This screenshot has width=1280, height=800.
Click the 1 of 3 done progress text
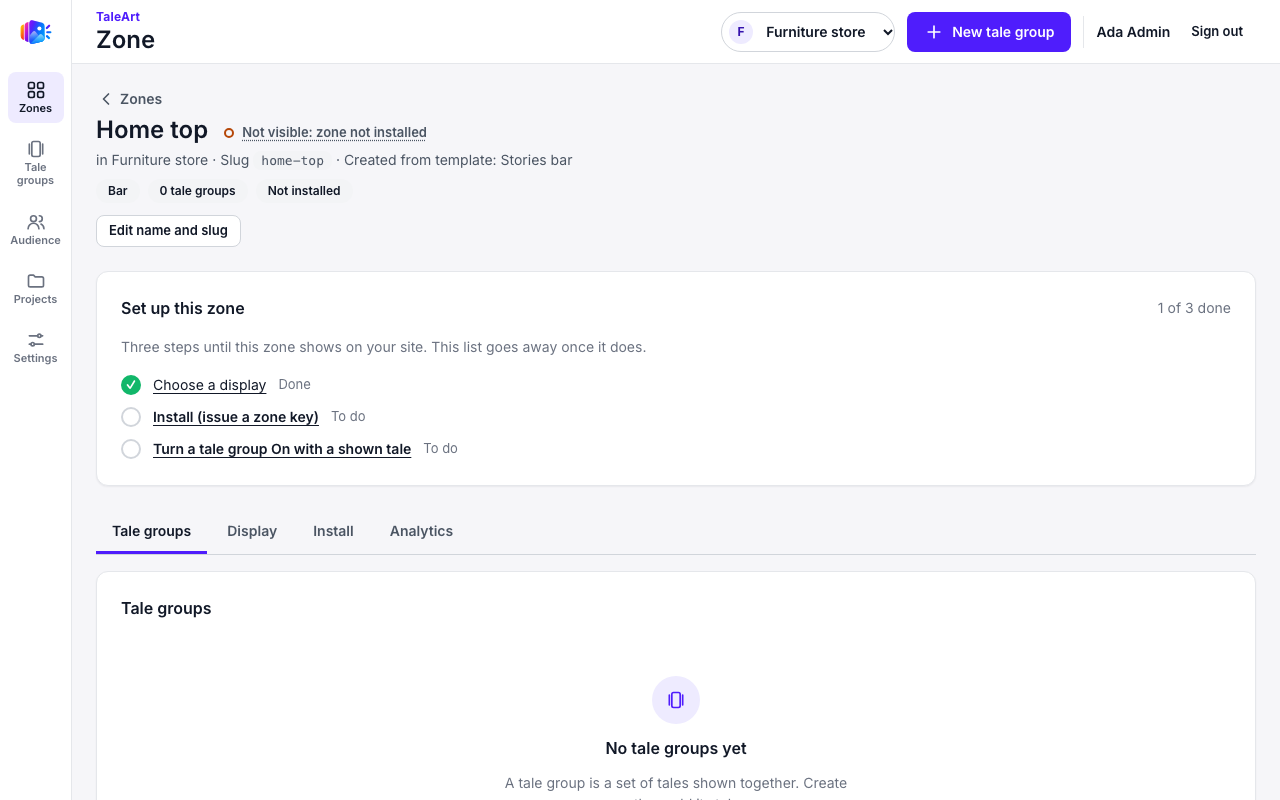click(x=1194, y=308)
